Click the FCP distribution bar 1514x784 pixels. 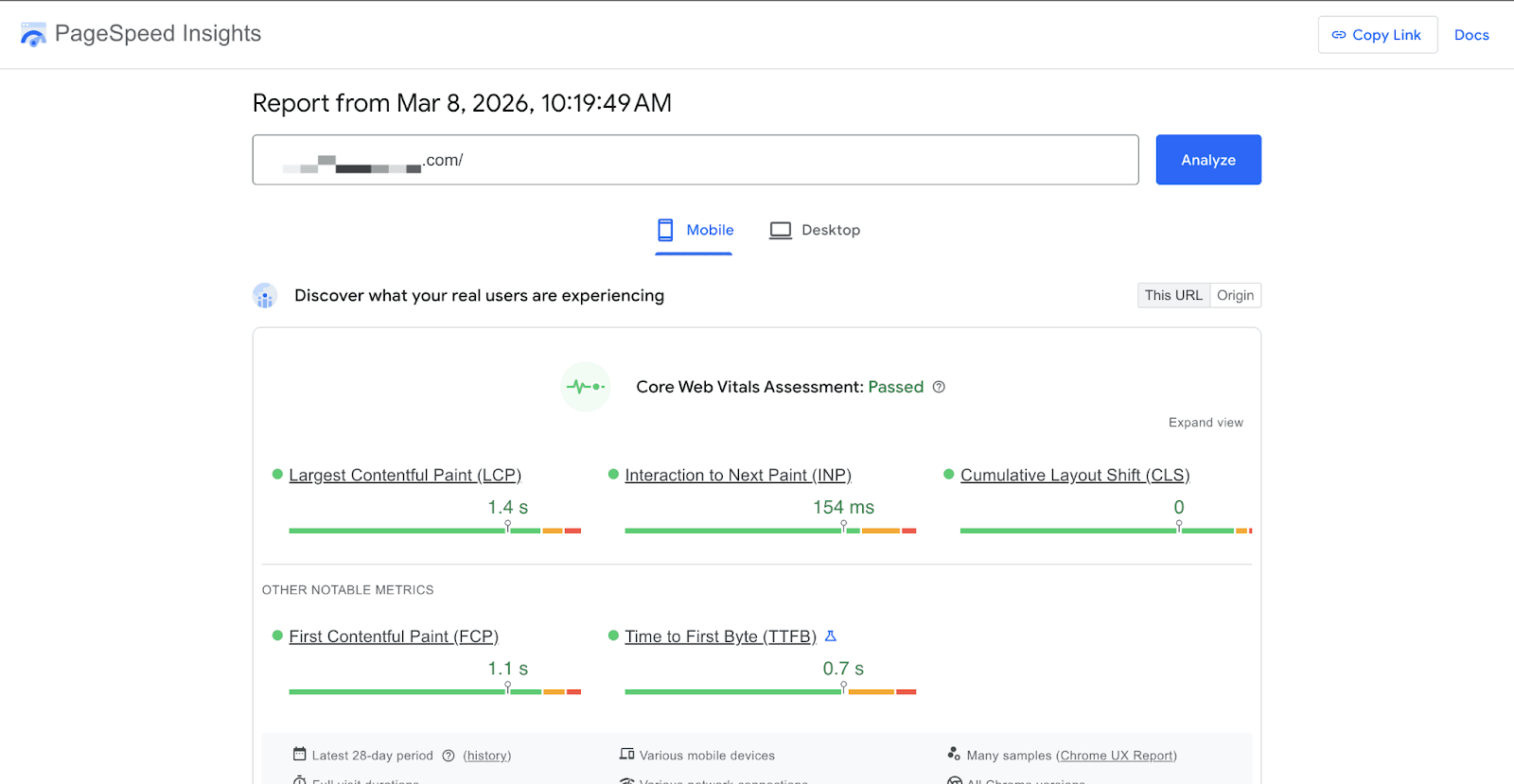coord(435,692)
